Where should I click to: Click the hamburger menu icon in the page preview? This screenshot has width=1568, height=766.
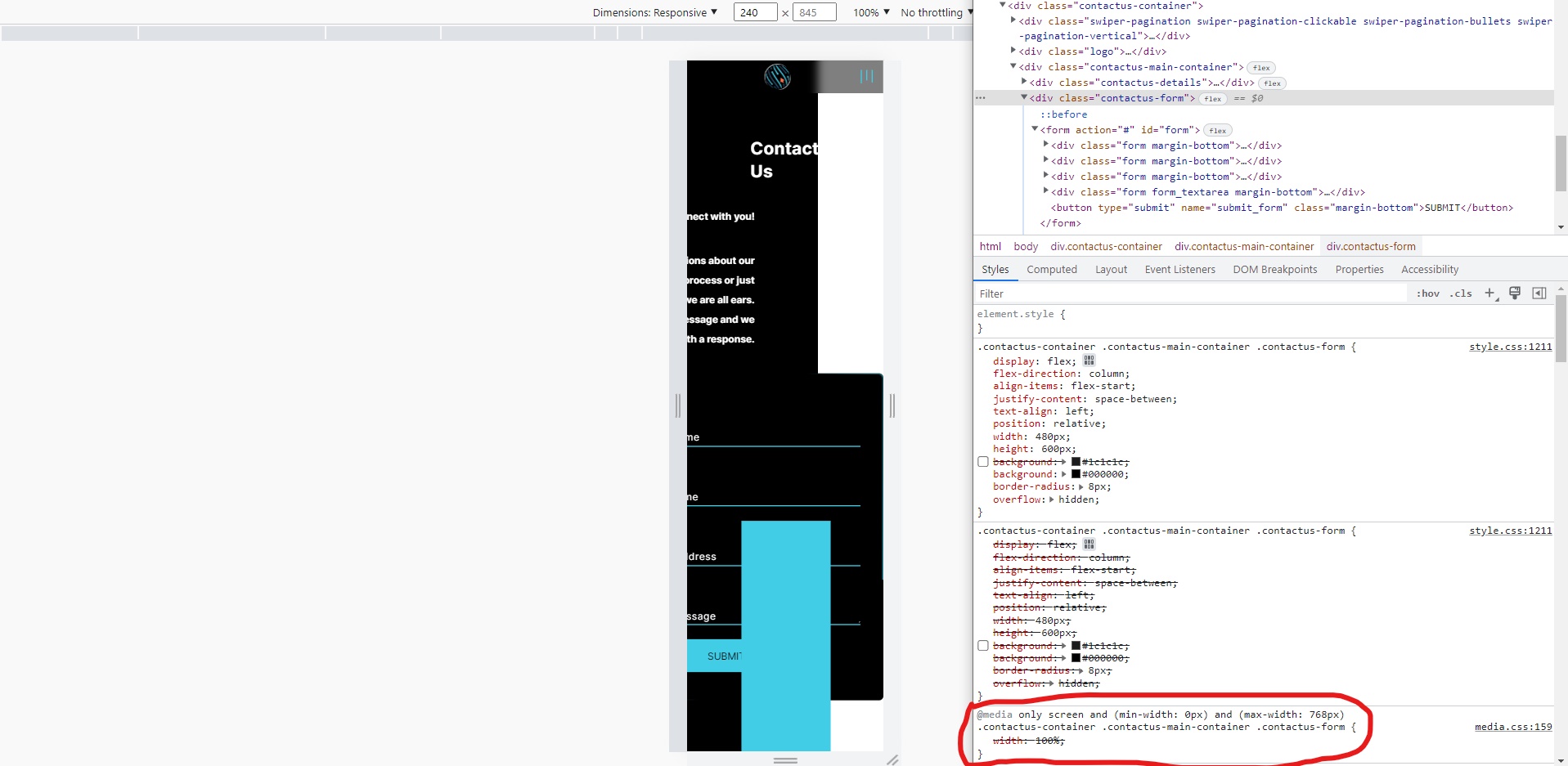click(x=867, y=76)
